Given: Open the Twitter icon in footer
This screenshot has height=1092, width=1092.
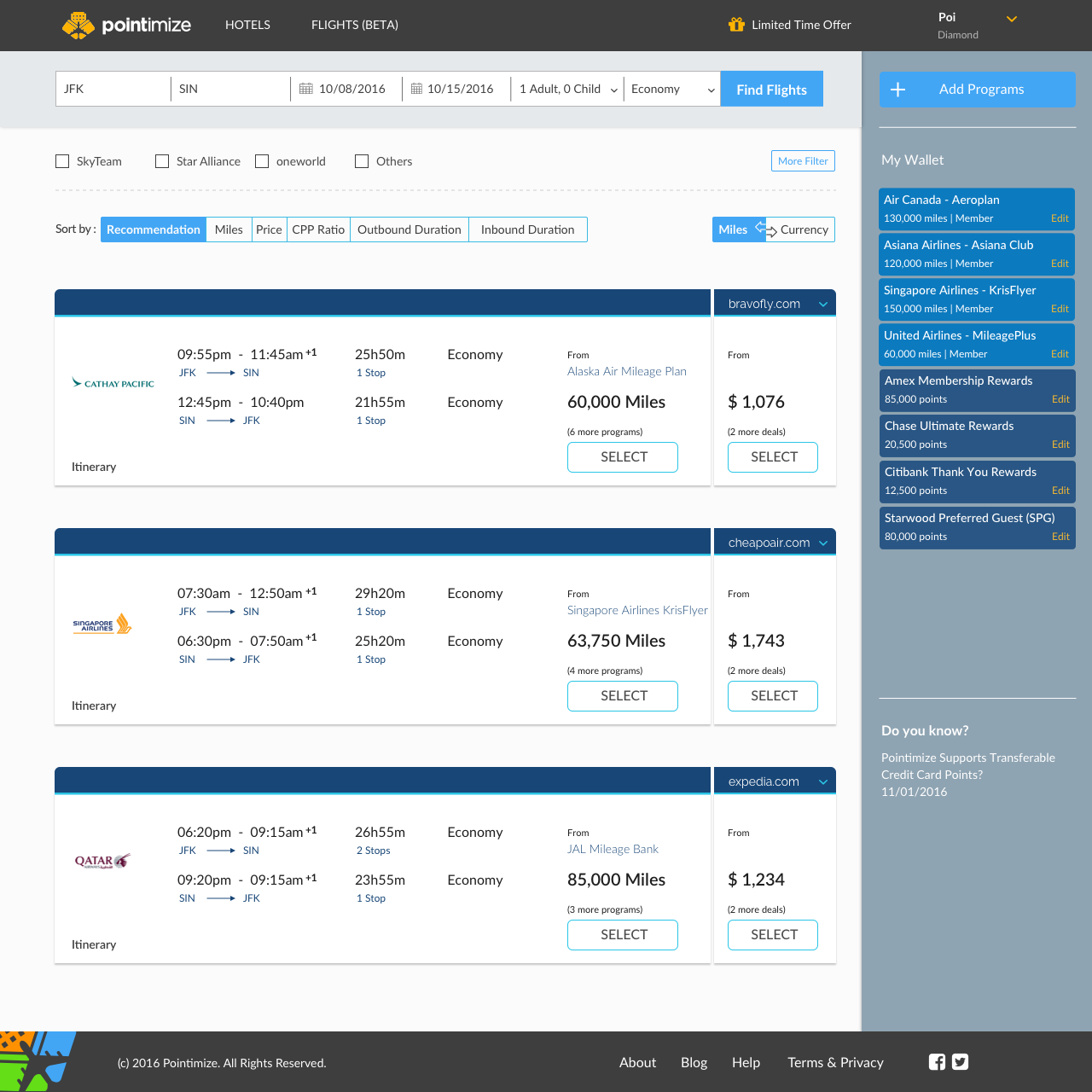Looking at the screenshot, I should point(960,1062).
